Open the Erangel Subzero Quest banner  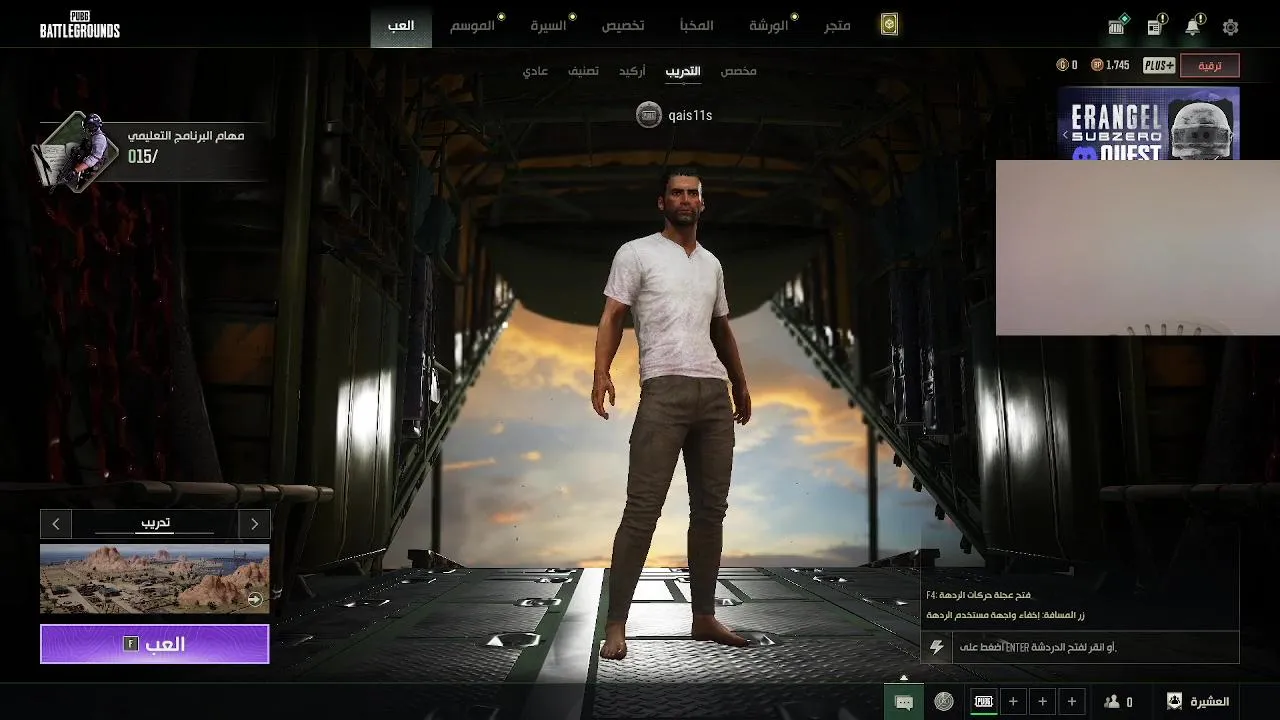(1149, 124)
